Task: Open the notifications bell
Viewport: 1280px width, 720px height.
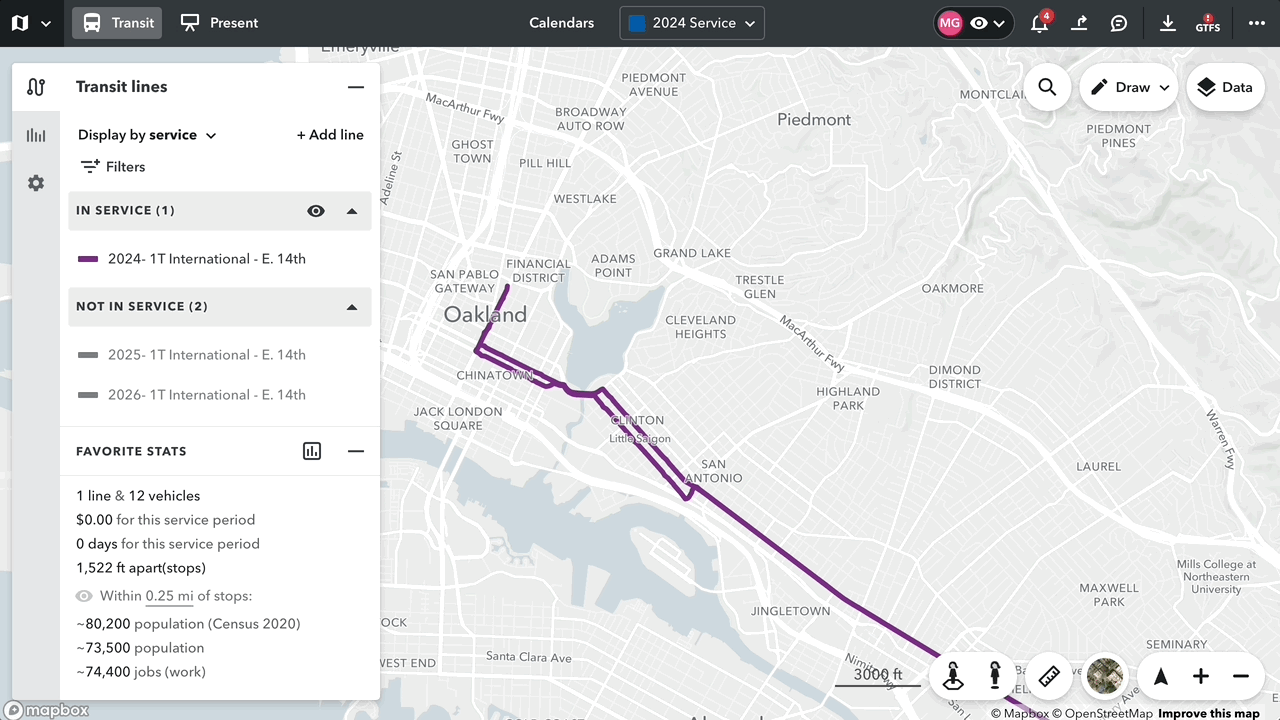Action: [x=1039, y=23]
